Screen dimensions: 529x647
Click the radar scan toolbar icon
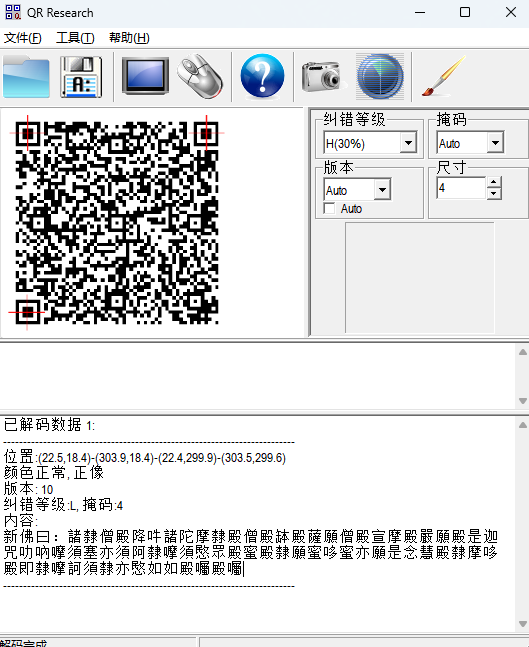pyautogui.click(x=380, y=77)
